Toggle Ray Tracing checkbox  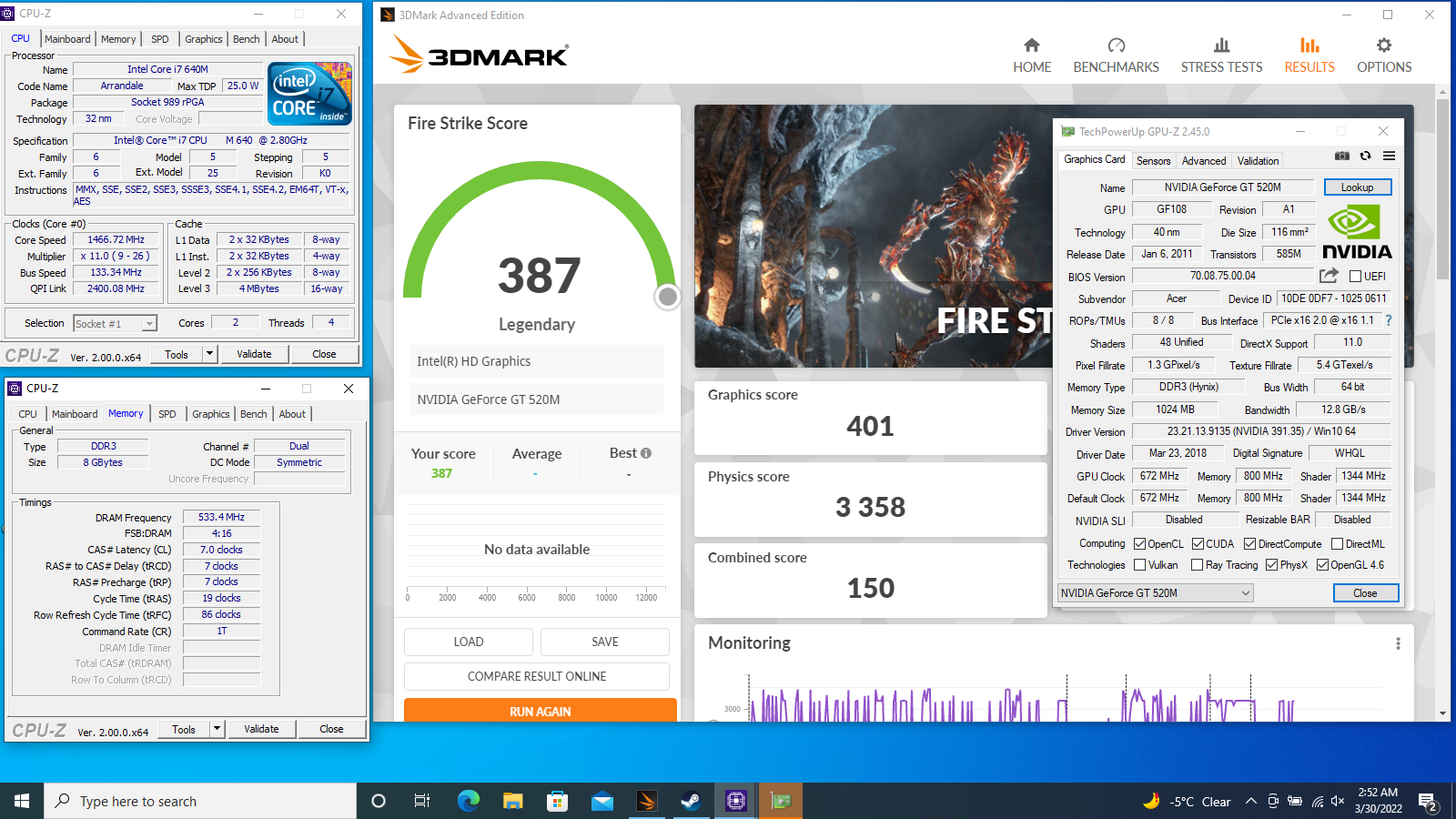point(1198,564)
